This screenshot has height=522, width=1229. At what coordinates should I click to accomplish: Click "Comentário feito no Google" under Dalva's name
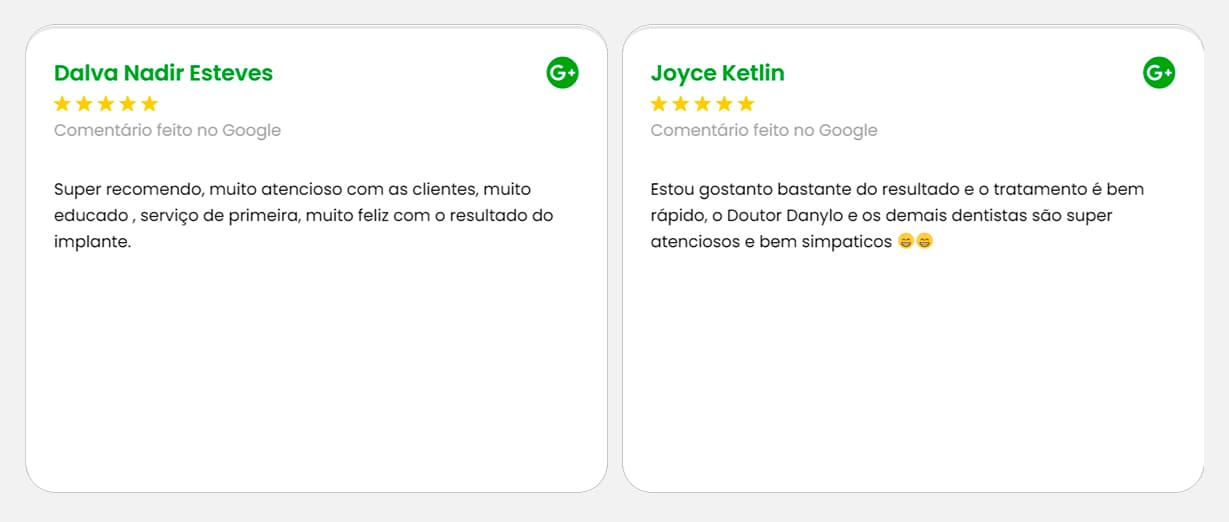click(167, 130)
